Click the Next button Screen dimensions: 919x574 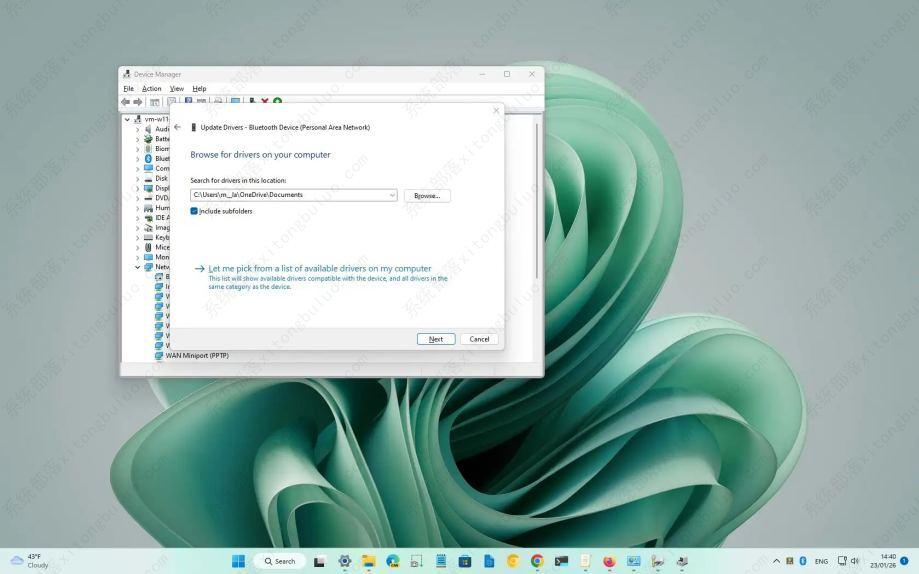click(x=436, y=339)
